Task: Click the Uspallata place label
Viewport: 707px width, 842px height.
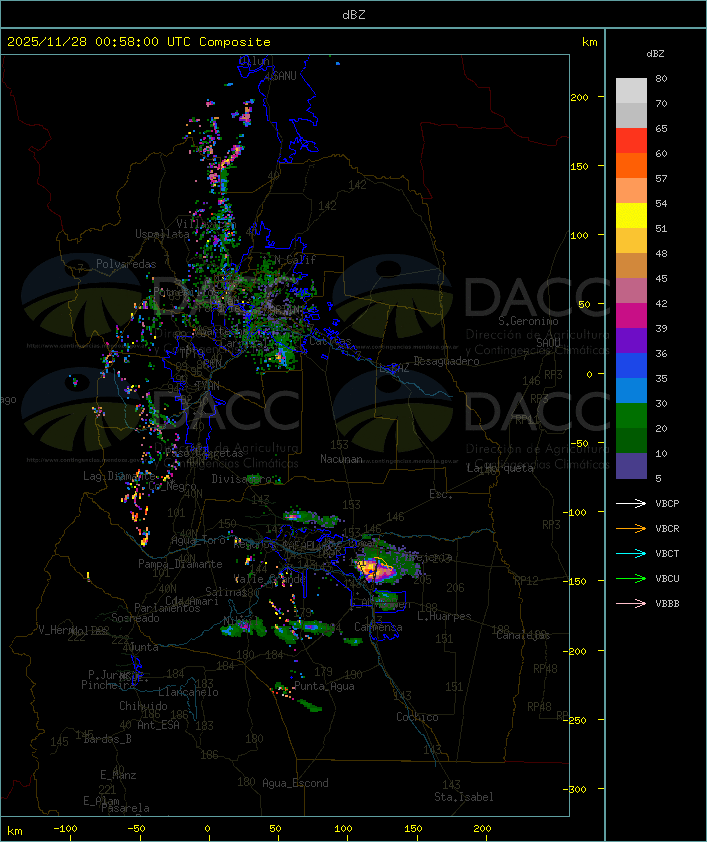Action: [x=162, y=234]
